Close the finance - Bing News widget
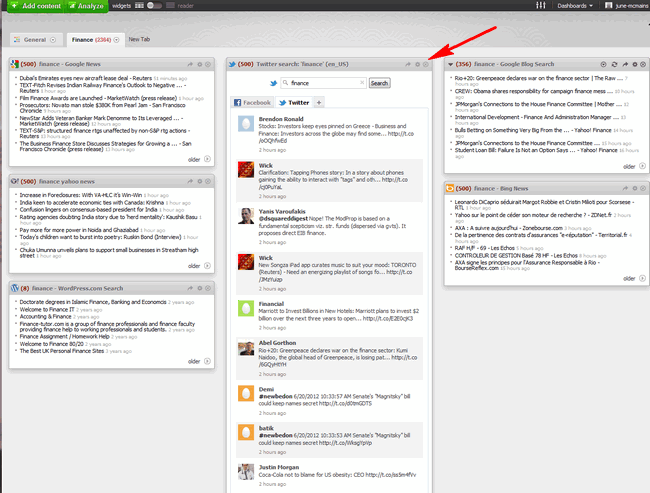Image resolution: width=650 pixels, height=493 pixels. pyautogui.click(x=643, y=188)
